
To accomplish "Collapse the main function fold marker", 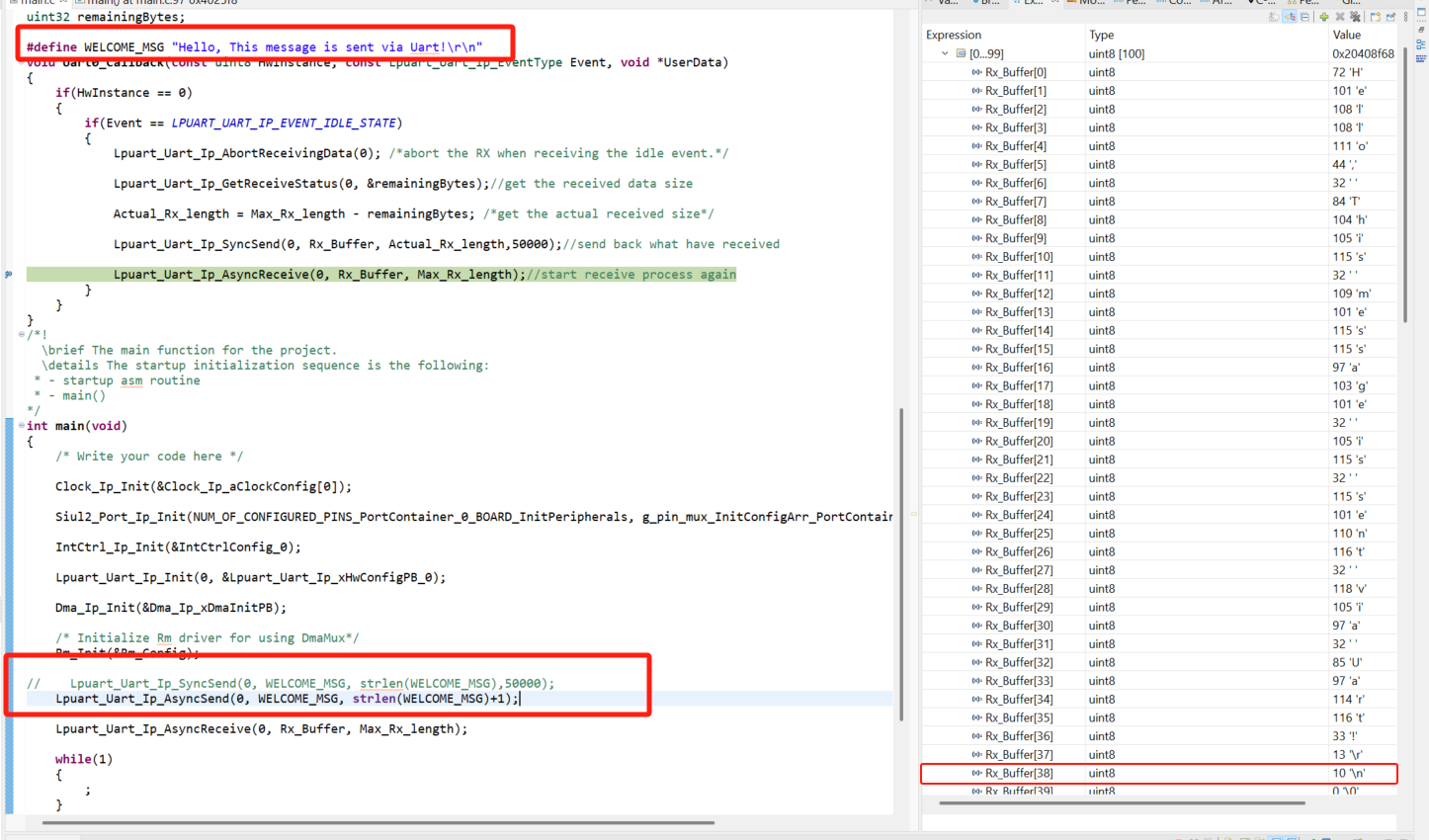I will pyautogui.click(x=22, y=426).
